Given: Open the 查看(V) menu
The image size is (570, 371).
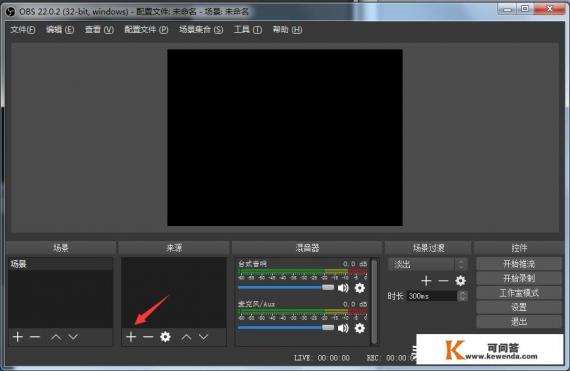Looking at the screenshot, I should click(99, 30).
